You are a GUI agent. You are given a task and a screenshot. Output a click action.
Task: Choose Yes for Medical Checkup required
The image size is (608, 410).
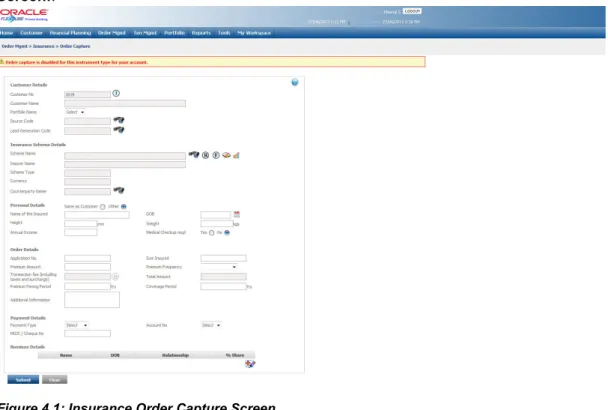[x=211, y=233]
